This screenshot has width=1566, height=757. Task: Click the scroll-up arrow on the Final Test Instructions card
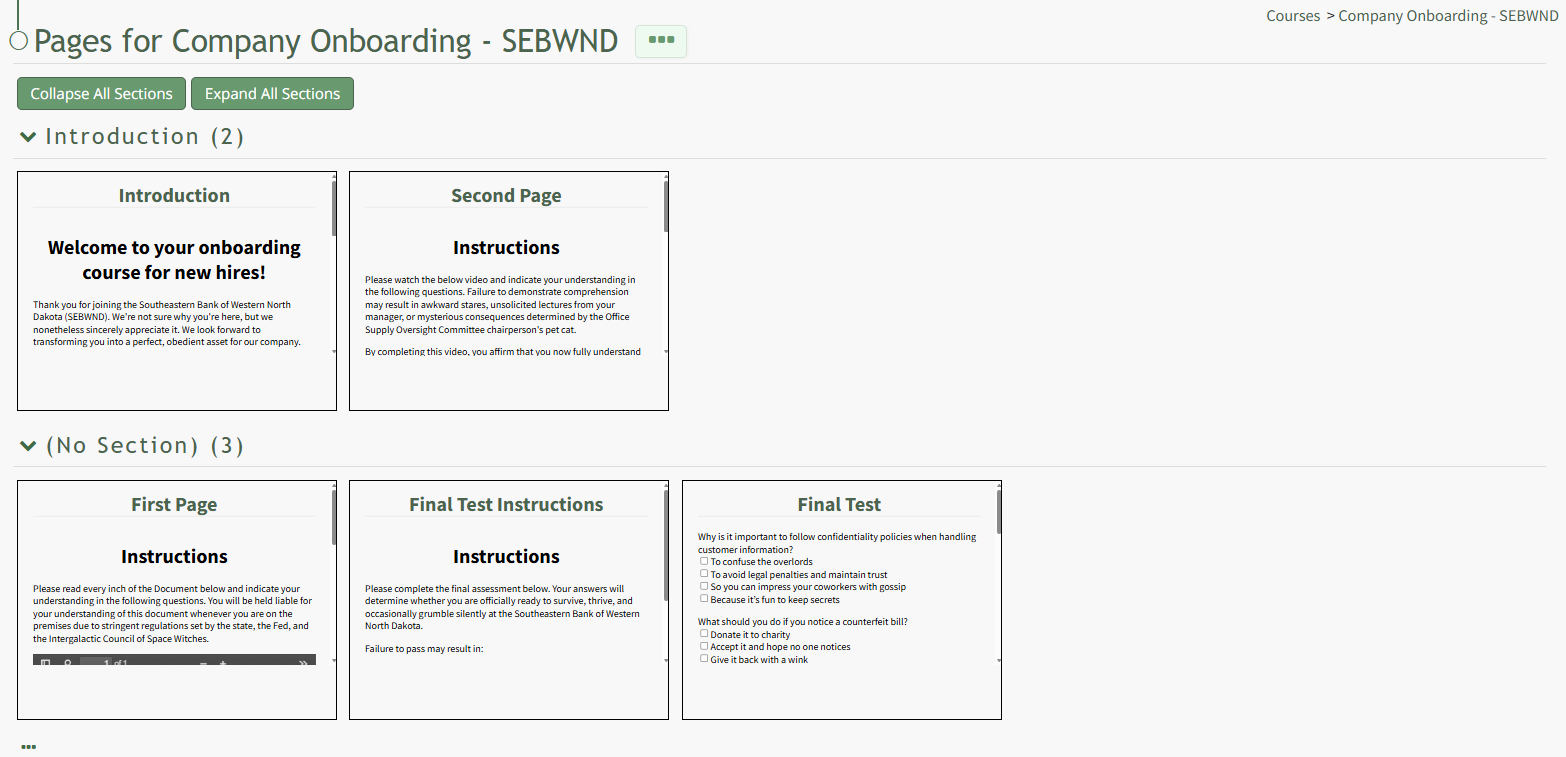[x=666, y=485]
